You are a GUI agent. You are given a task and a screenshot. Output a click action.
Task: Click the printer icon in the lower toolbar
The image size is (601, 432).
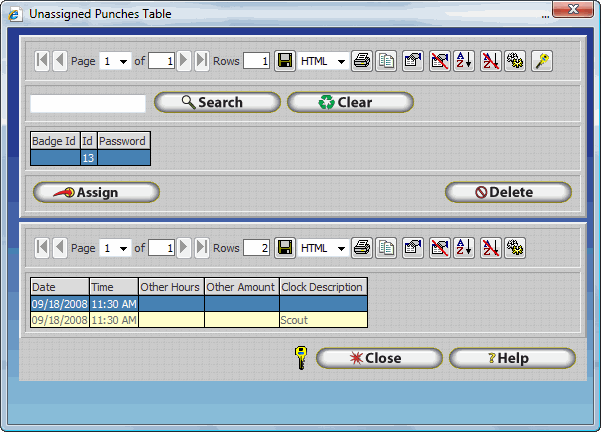tap(361, 247)
